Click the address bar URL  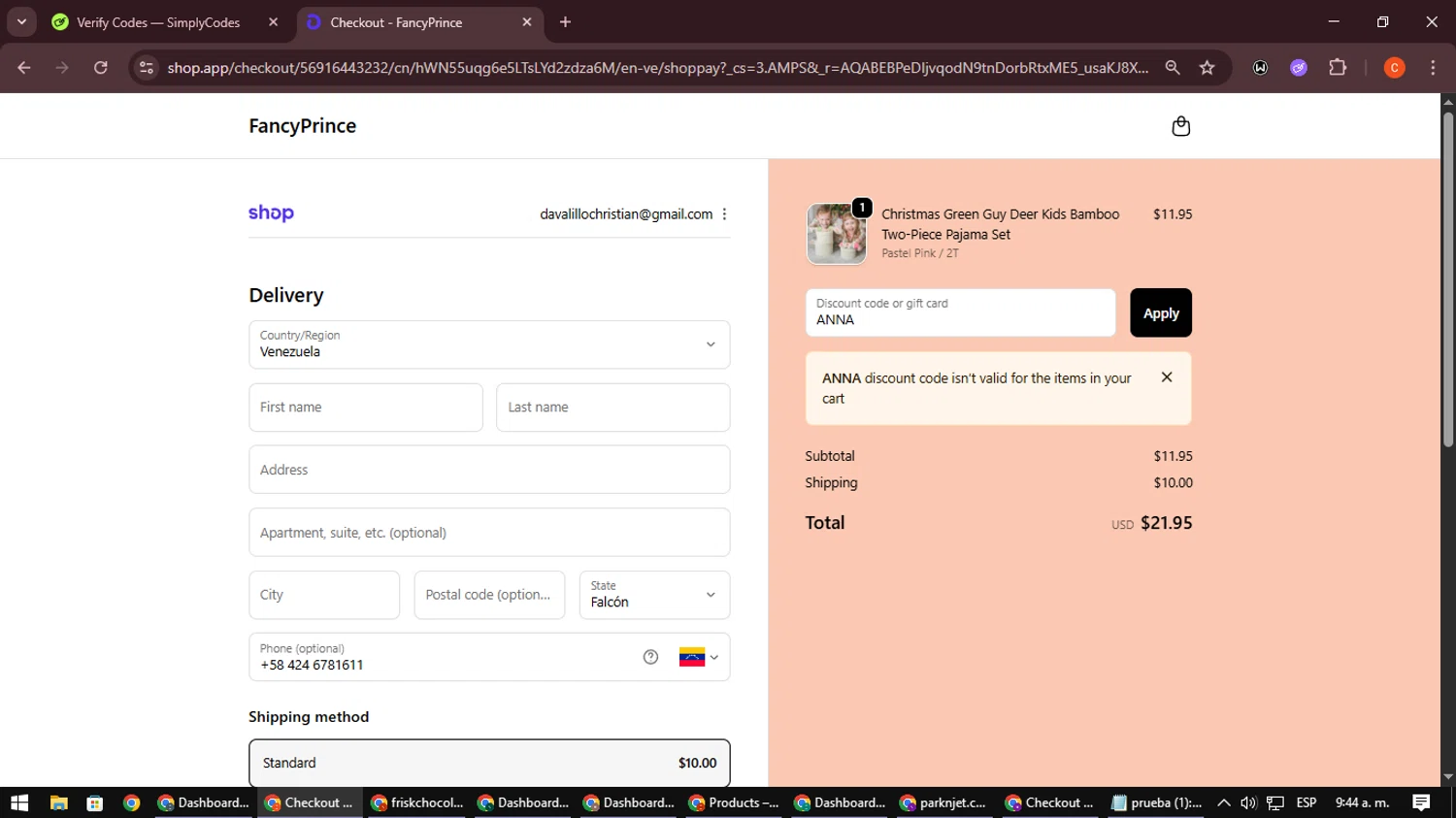click(657, 68)
